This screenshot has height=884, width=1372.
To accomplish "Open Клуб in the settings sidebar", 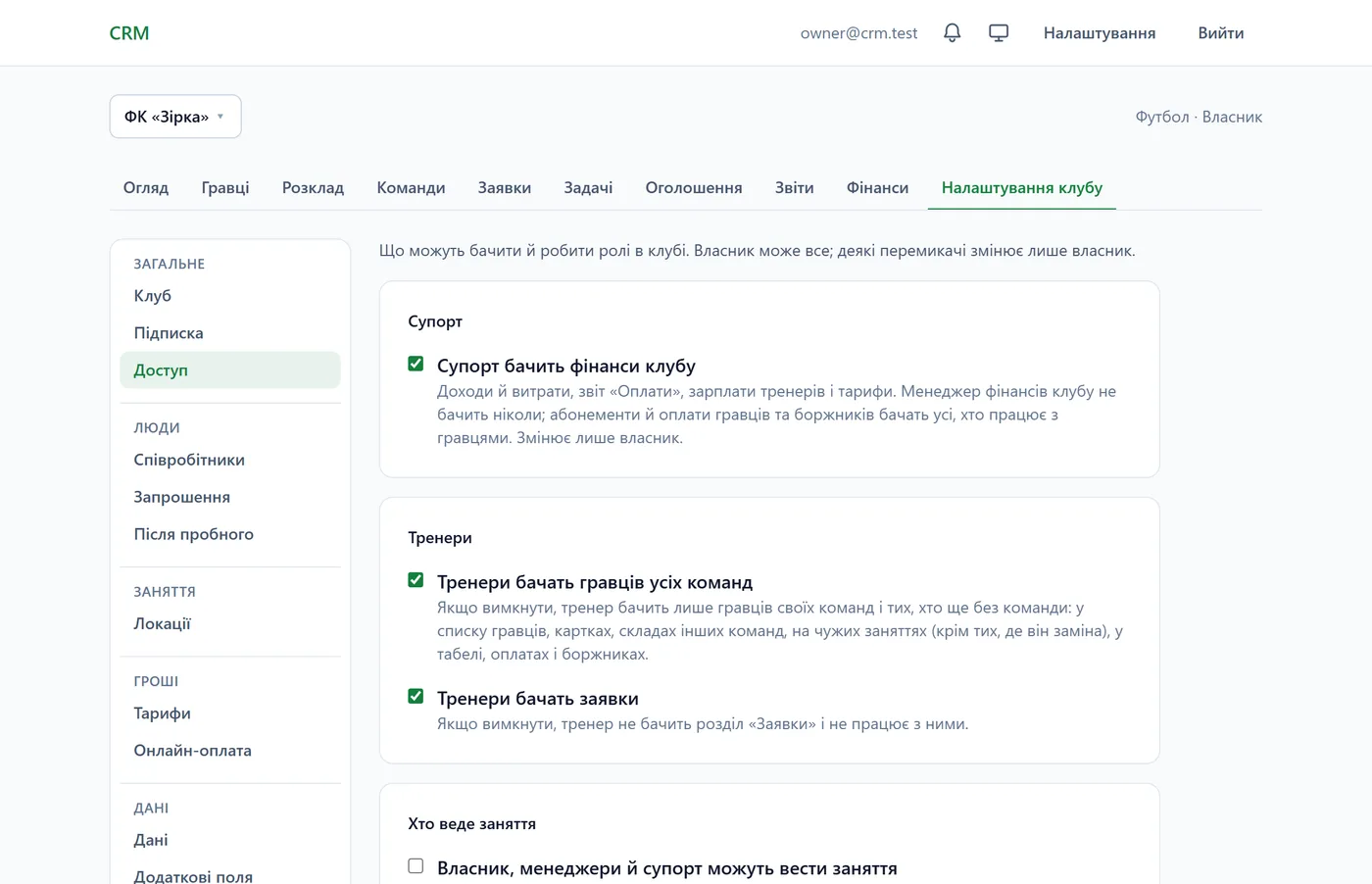I will (x=230, y=296).
